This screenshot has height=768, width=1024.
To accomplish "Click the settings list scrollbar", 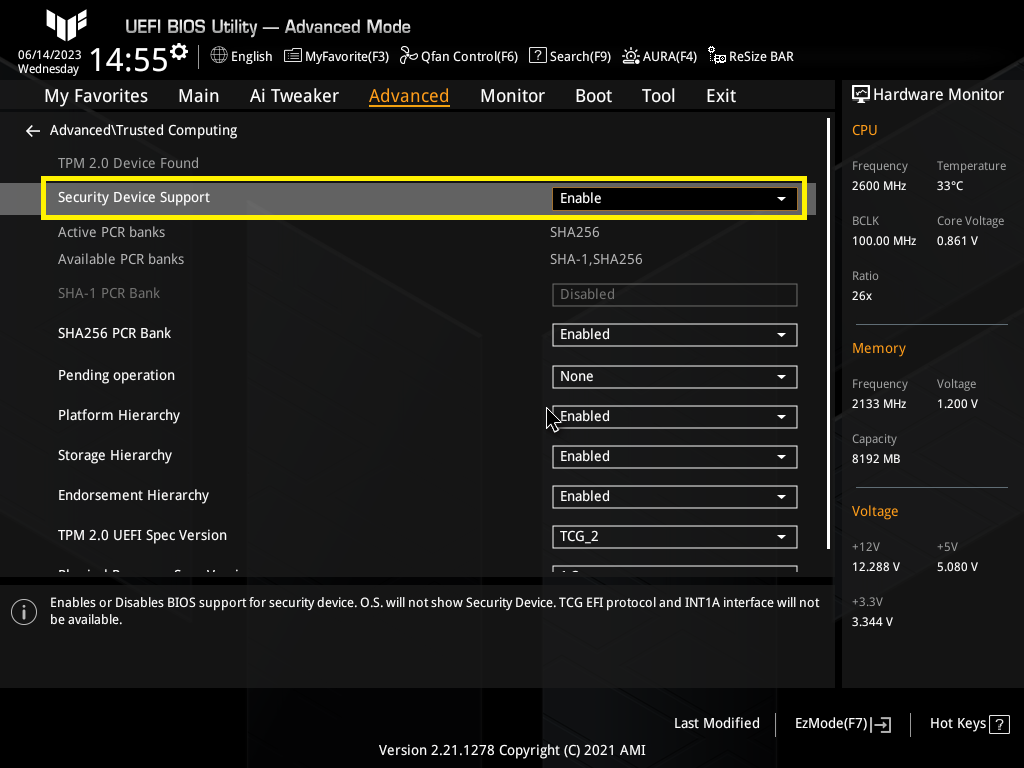I will tap(828, 333).
